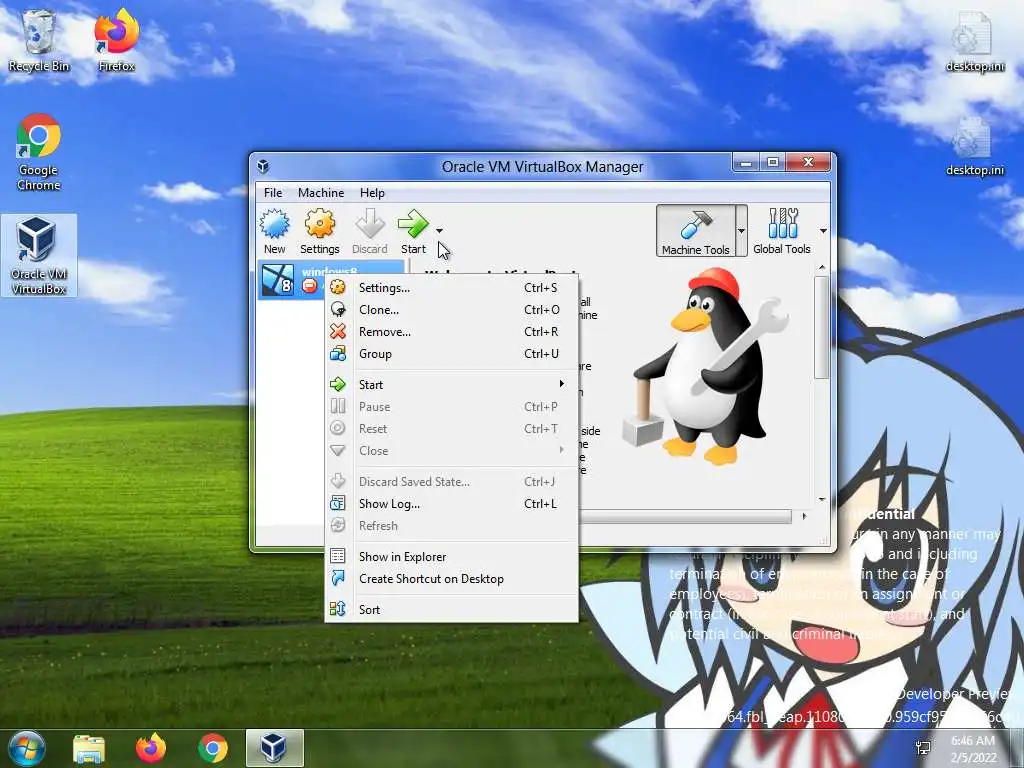Select the Firefox desktop shortcut
This screenshot has width=1024, height=768.
pos(116,40)
